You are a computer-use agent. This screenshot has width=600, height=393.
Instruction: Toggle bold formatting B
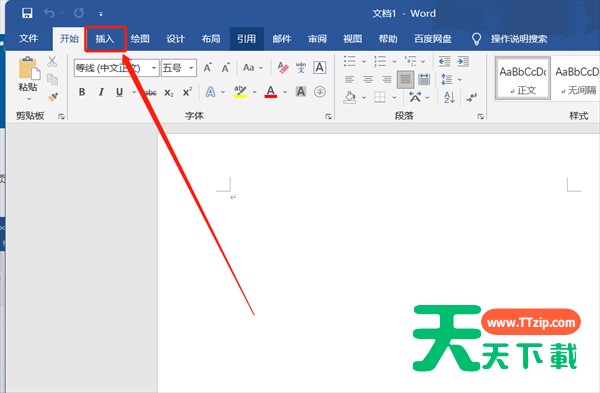[x=82, y=92]
